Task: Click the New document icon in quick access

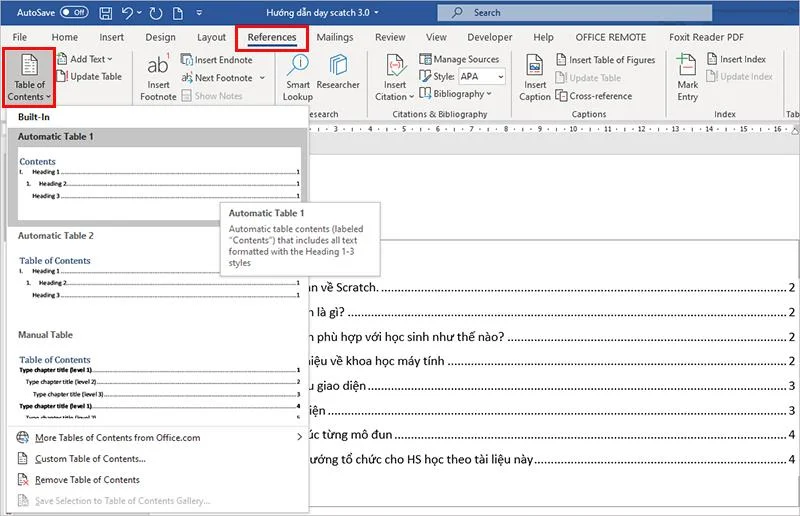Action: pos(178,13)
